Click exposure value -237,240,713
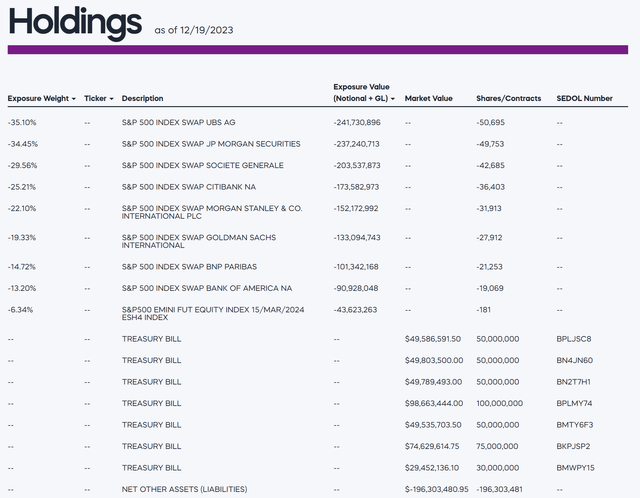Screen dimensions: 640x498 pyautogui.click(x=356, y=144)
